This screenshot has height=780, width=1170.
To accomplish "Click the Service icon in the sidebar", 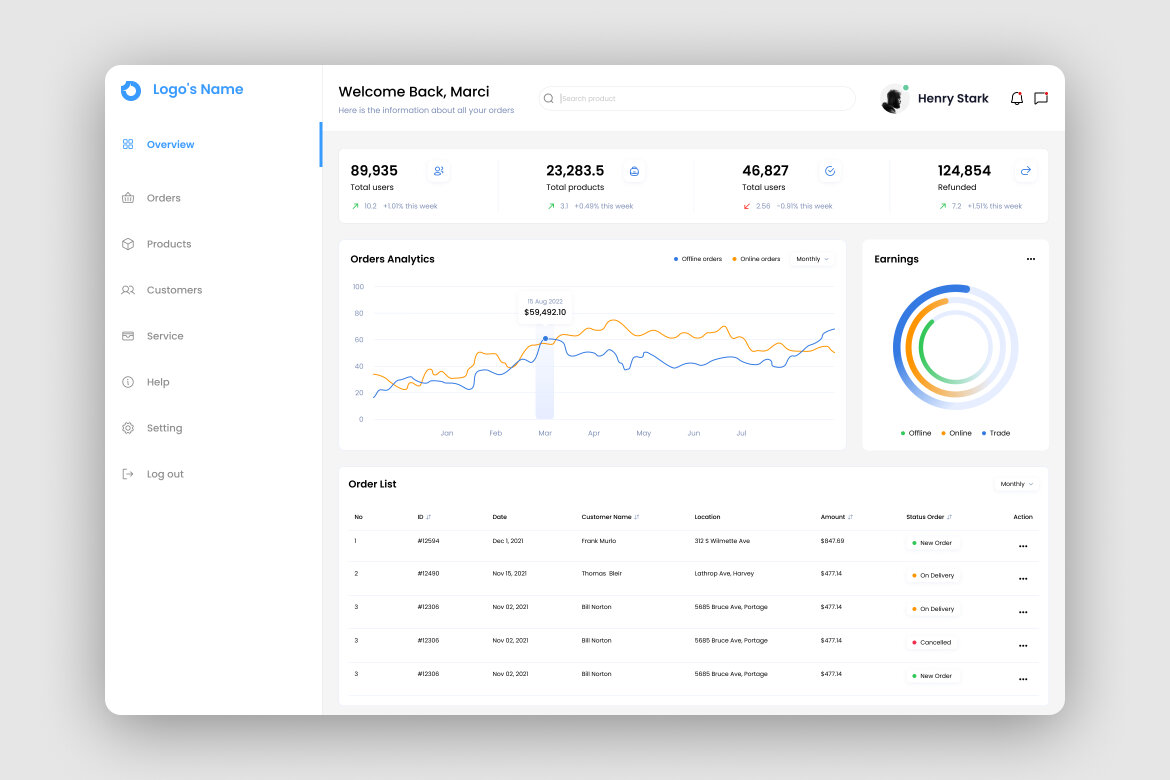I will click(x=128, y=336).
